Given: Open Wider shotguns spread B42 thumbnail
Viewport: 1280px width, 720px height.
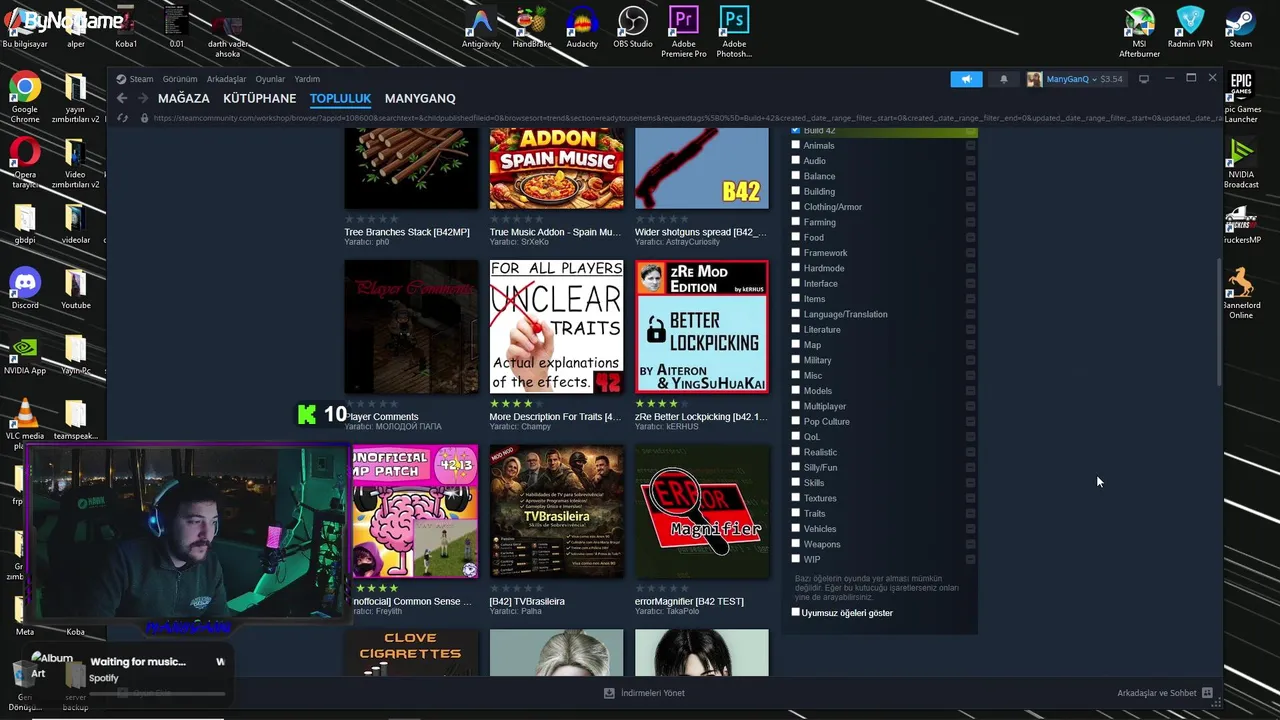Looking at the screenshot, I should (701, 169).
